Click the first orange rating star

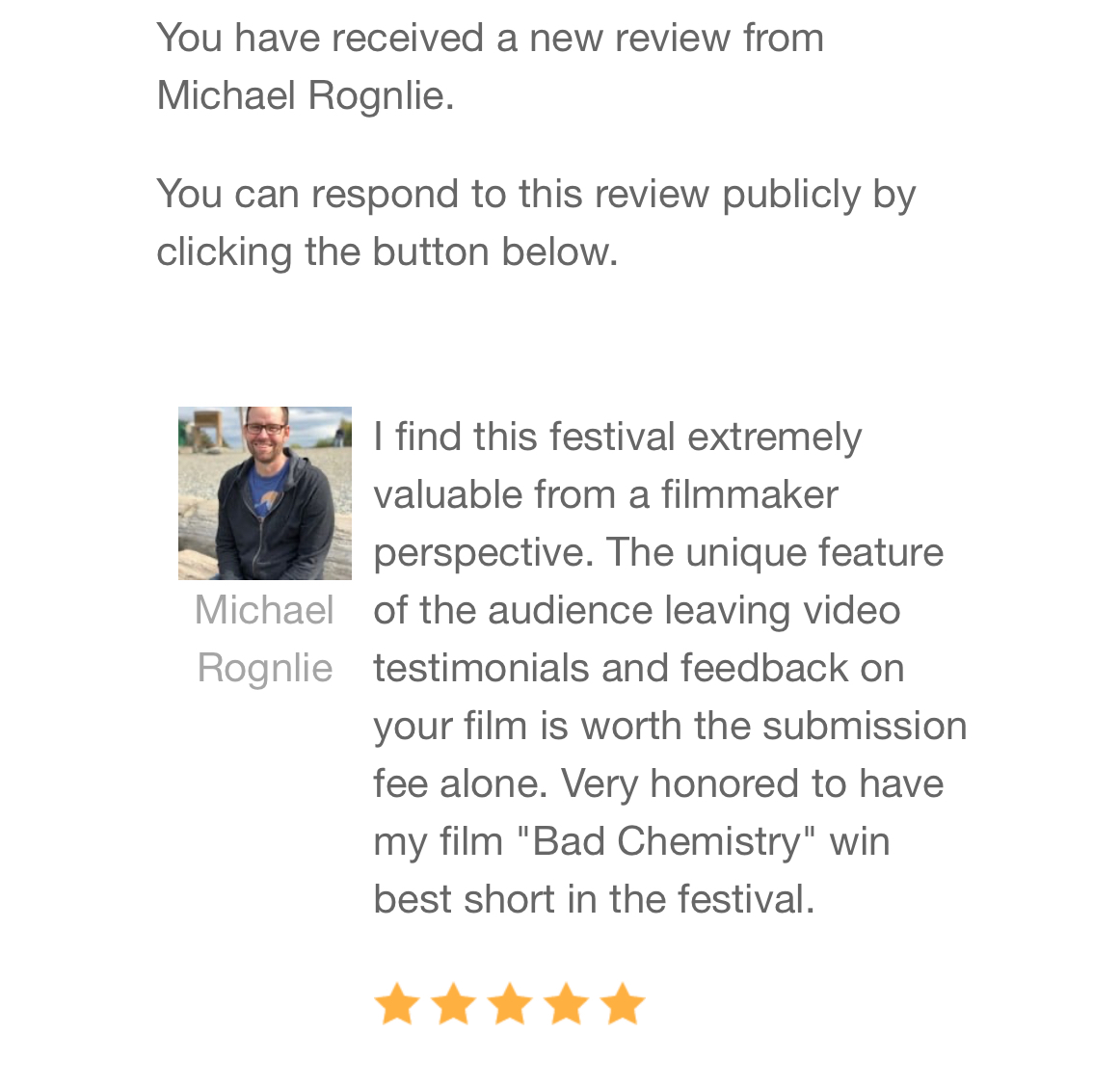click(396, 1004)
